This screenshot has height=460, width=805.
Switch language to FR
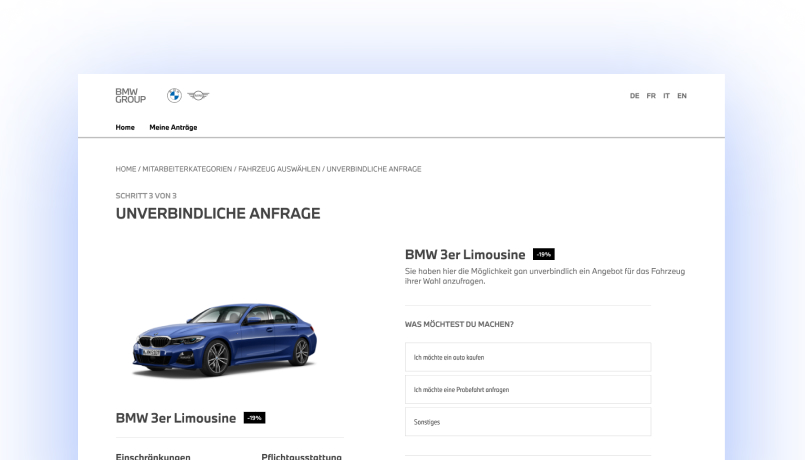coord(651,96)
